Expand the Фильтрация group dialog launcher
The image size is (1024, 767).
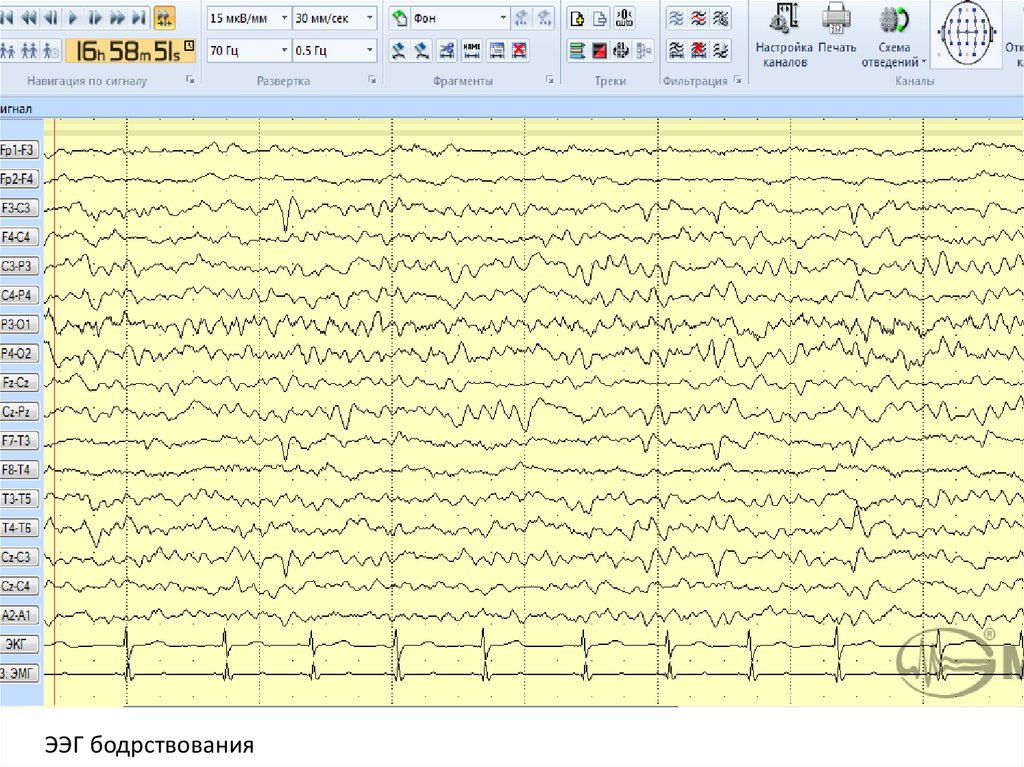pos(738,80)
